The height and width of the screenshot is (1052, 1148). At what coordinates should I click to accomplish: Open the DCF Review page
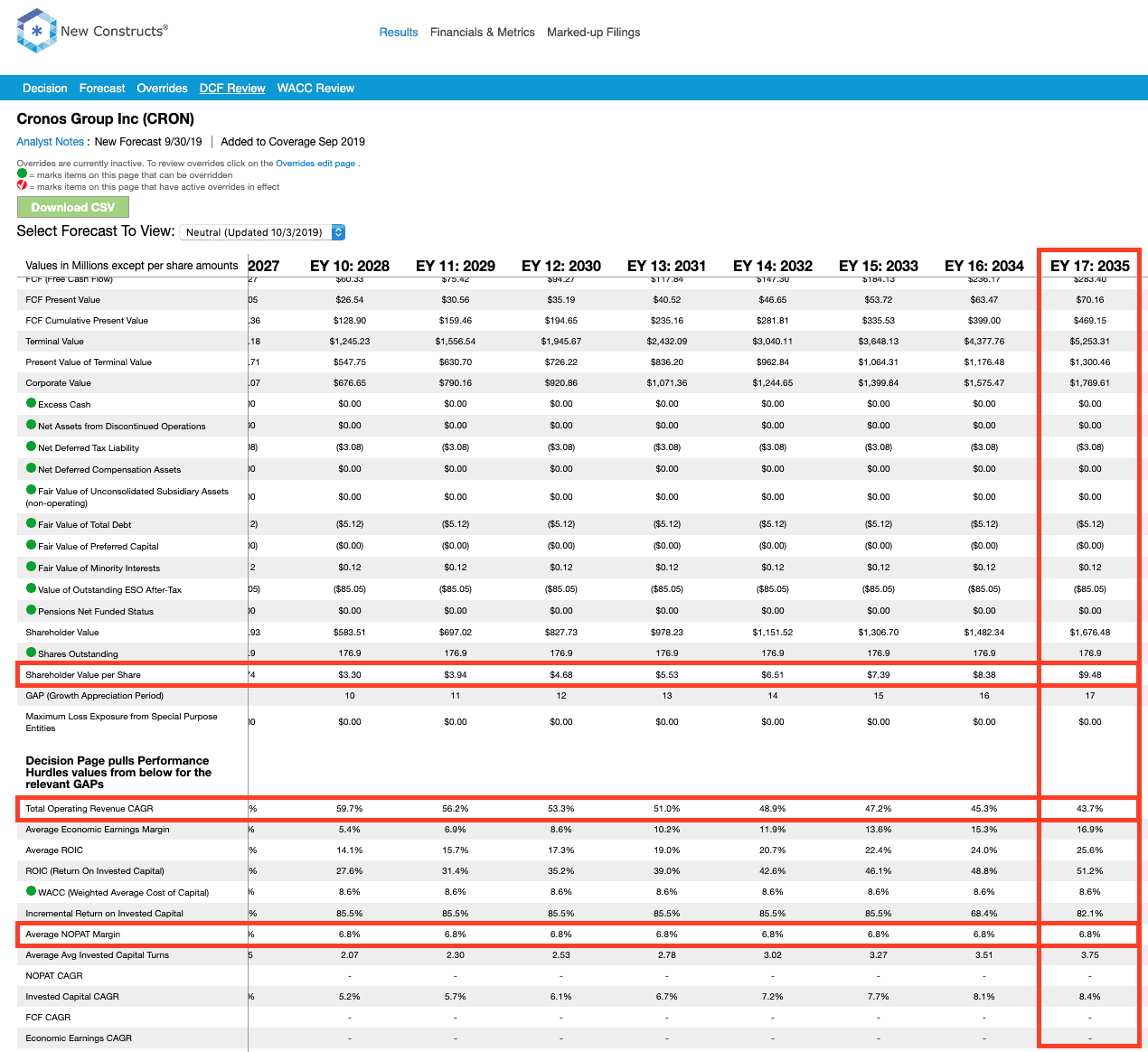(x=232, y=88)
